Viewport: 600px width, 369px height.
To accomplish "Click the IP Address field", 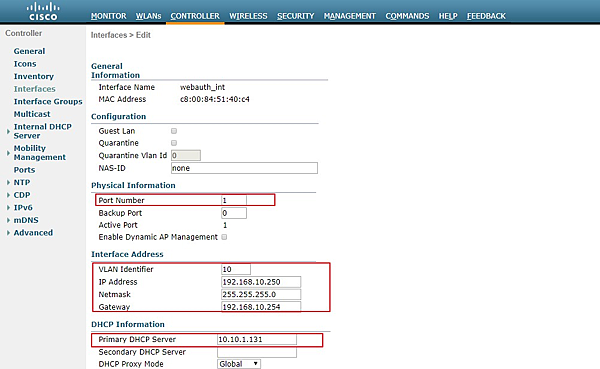I will click(261, 282).
